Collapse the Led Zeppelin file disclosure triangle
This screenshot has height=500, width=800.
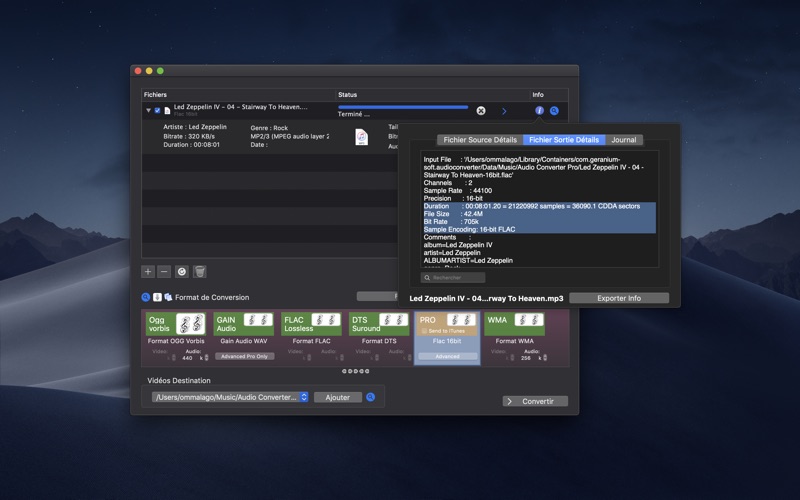click(148, 110)
